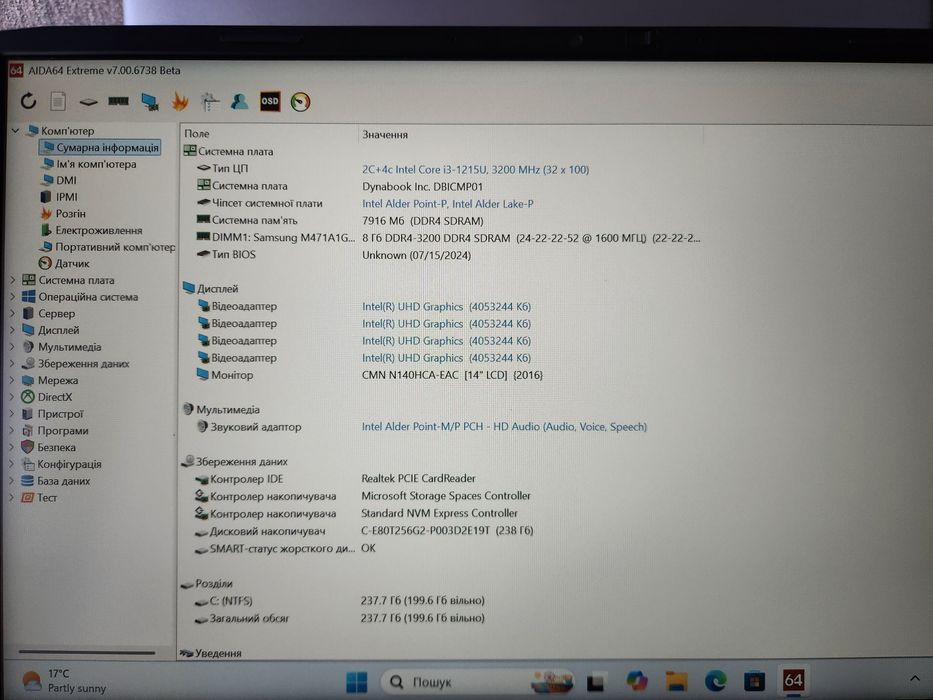Open the OSD panel toolbar icon

tap(270, 101)
